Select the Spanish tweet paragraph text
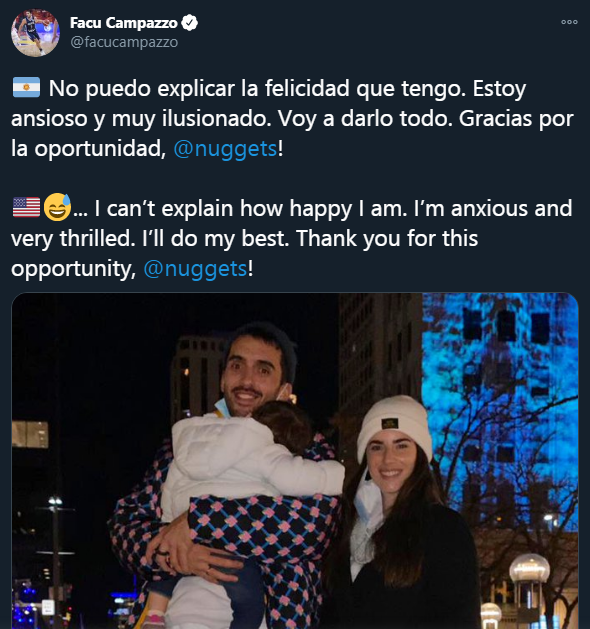 tap(292, 118)
